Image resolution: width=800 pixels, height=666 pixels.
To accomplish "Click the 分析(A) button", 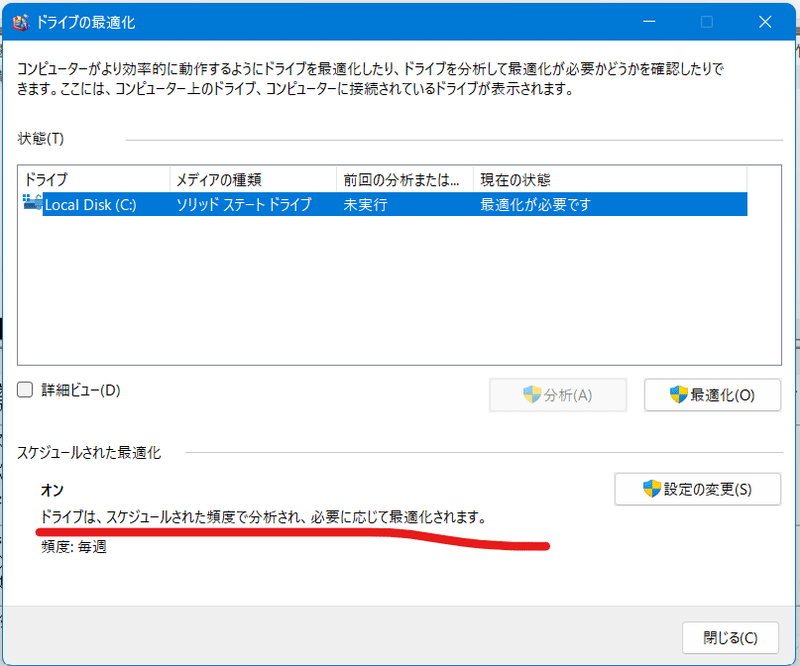I will point(558,394).
